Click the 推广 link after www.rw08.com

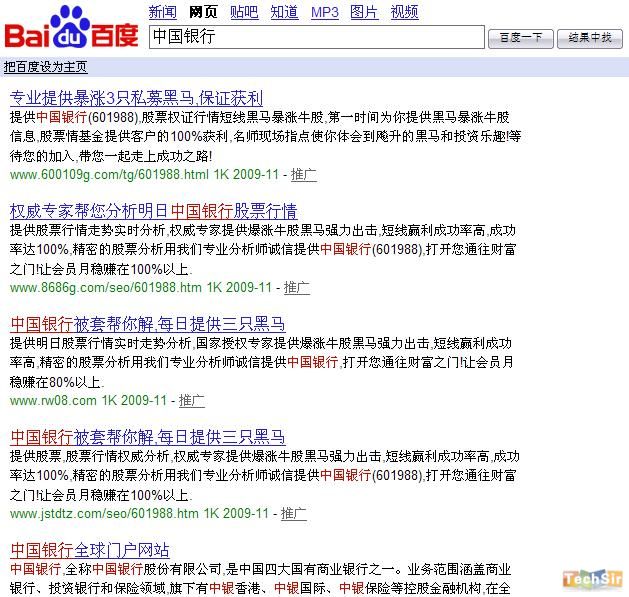[192, 400]
